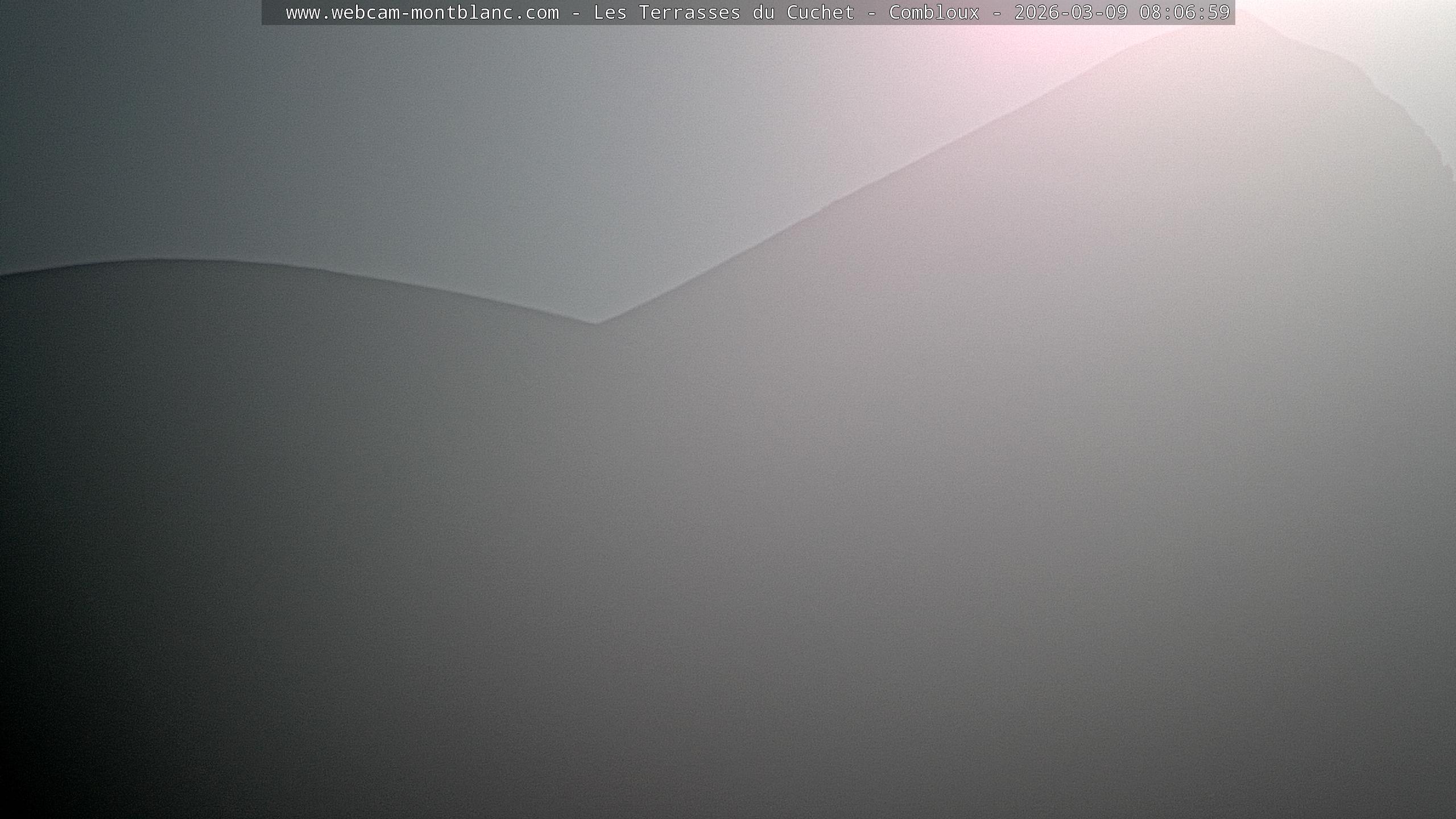Click the dash between Combloux and date

coord(996,13)
